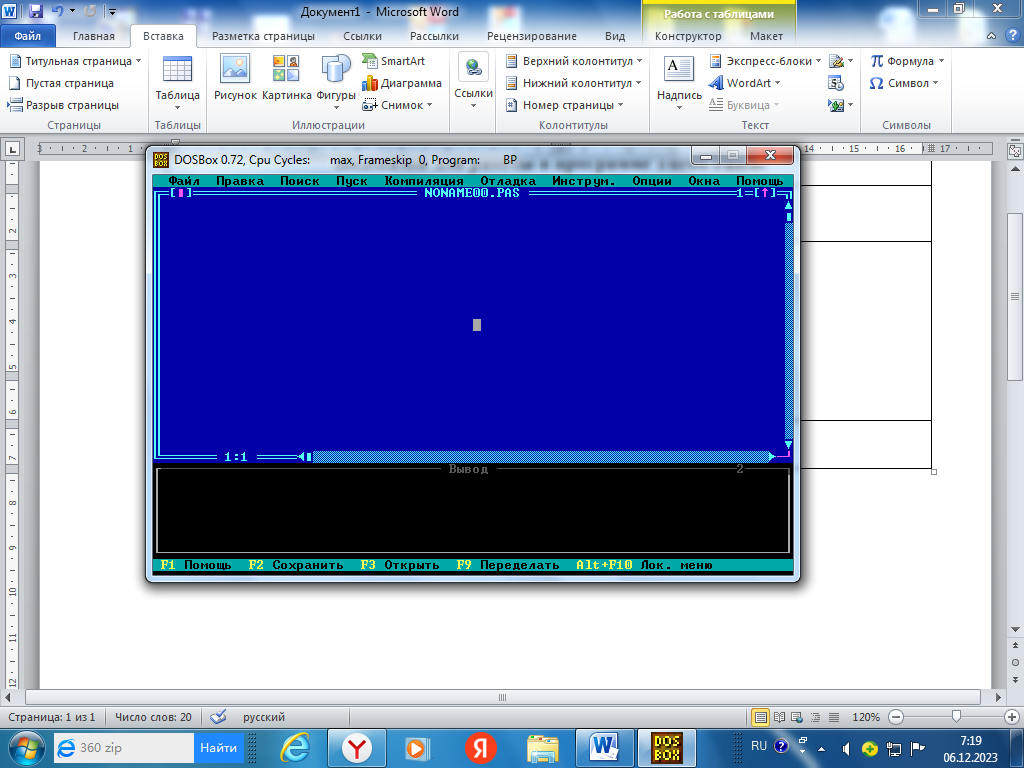
Task: Insert Надпись text box
Action: (679, 81)
